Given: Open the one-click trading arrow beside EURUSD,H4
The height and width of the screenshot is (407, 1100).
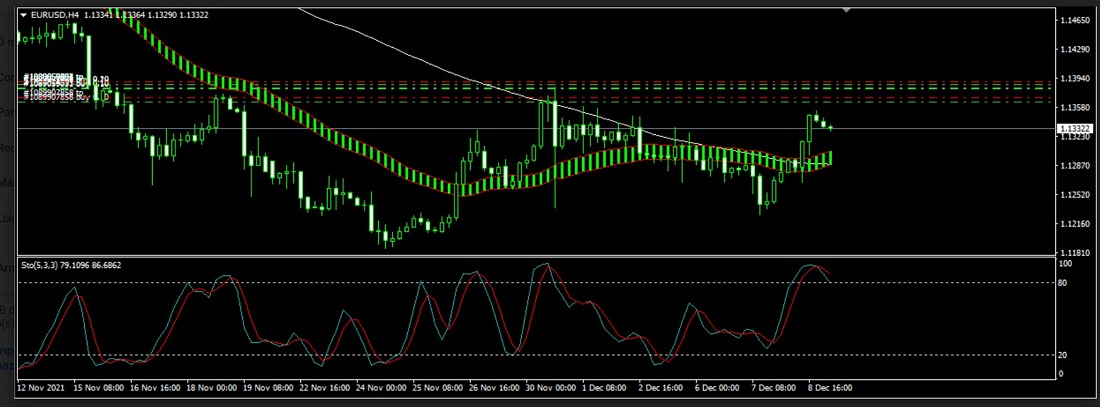Looking at the screenshot, I should pos(24,14).
